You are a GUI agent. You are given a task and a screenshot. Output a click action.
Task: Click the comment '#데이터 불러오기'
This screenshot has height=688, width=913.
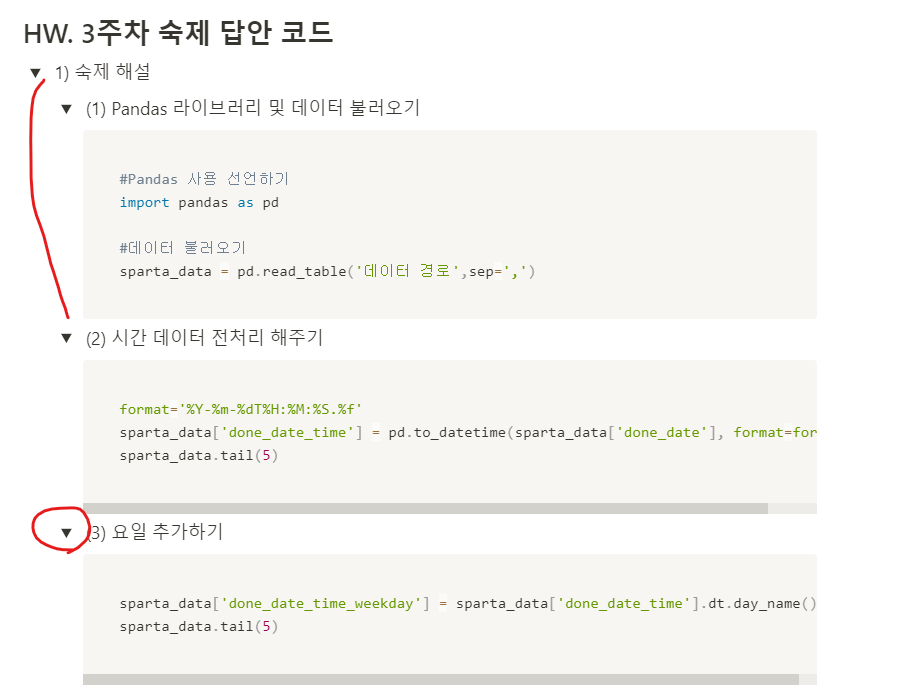coord(183,248)
